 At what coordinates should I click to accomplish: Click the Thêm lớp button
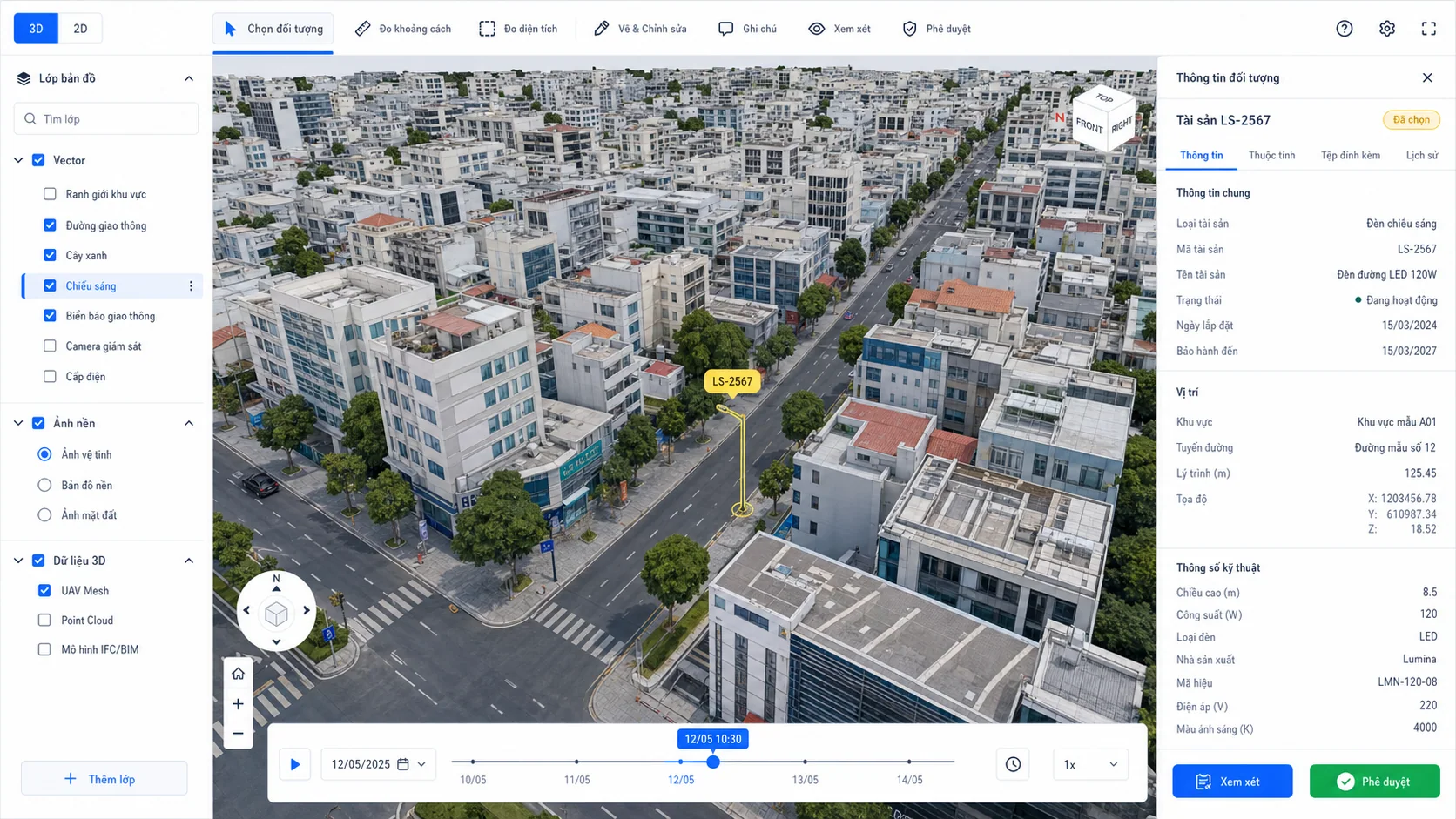(104, 779)
